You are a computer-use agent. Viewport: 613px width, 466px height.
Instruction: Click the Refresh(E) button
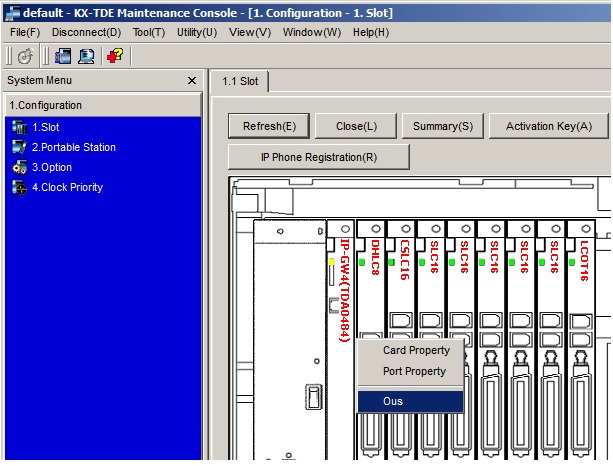[x=269, y=126]
